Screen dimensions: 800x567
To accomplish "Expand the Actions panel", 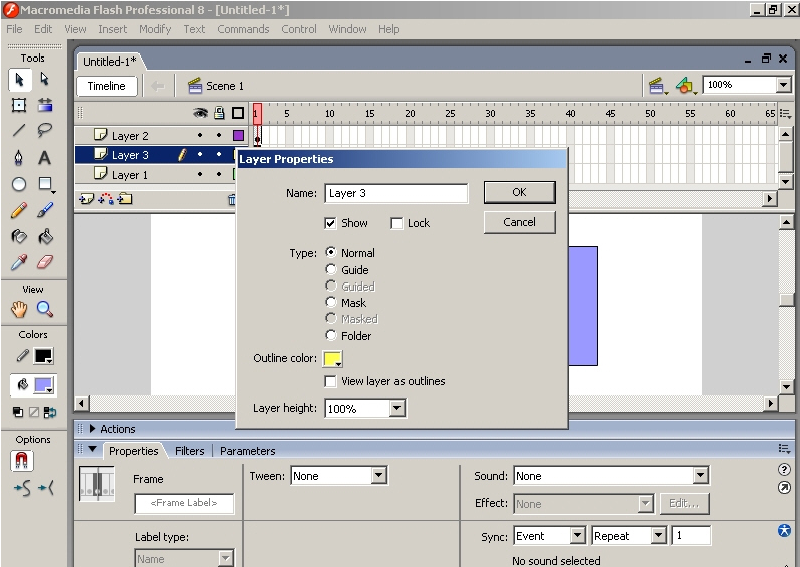I will (x=92, y=429).
